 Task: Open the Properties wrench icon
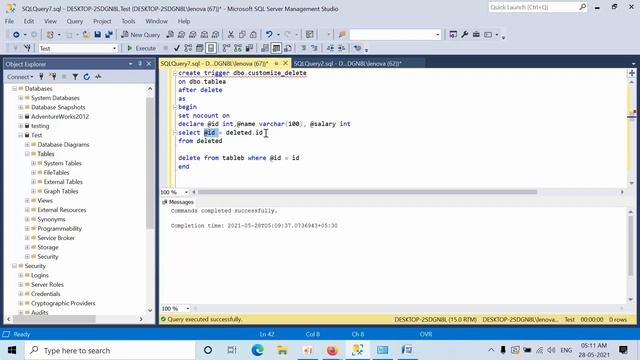coord(464,35)
